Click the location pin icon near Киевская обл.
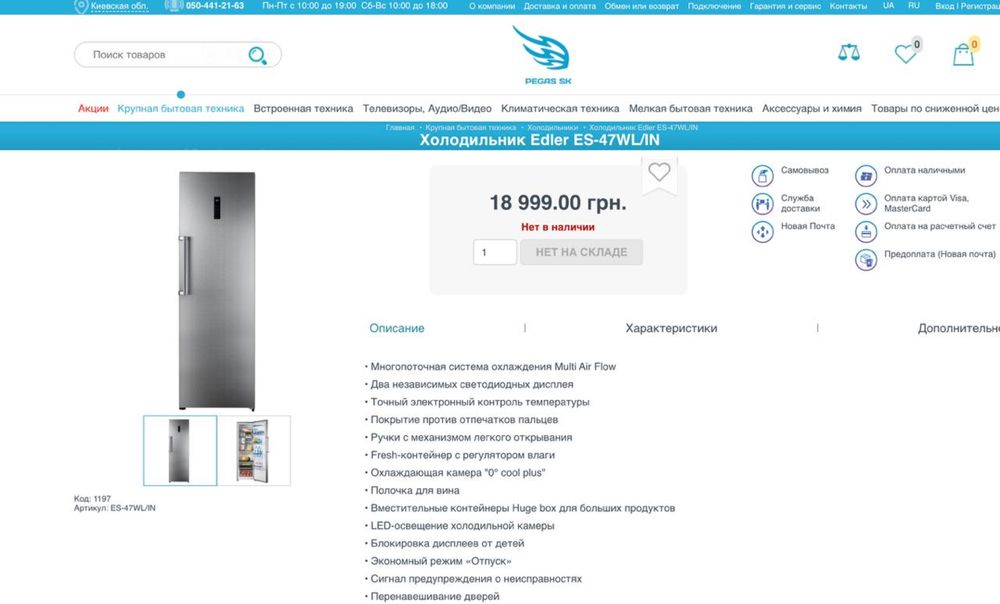 [x=81, y=6]
